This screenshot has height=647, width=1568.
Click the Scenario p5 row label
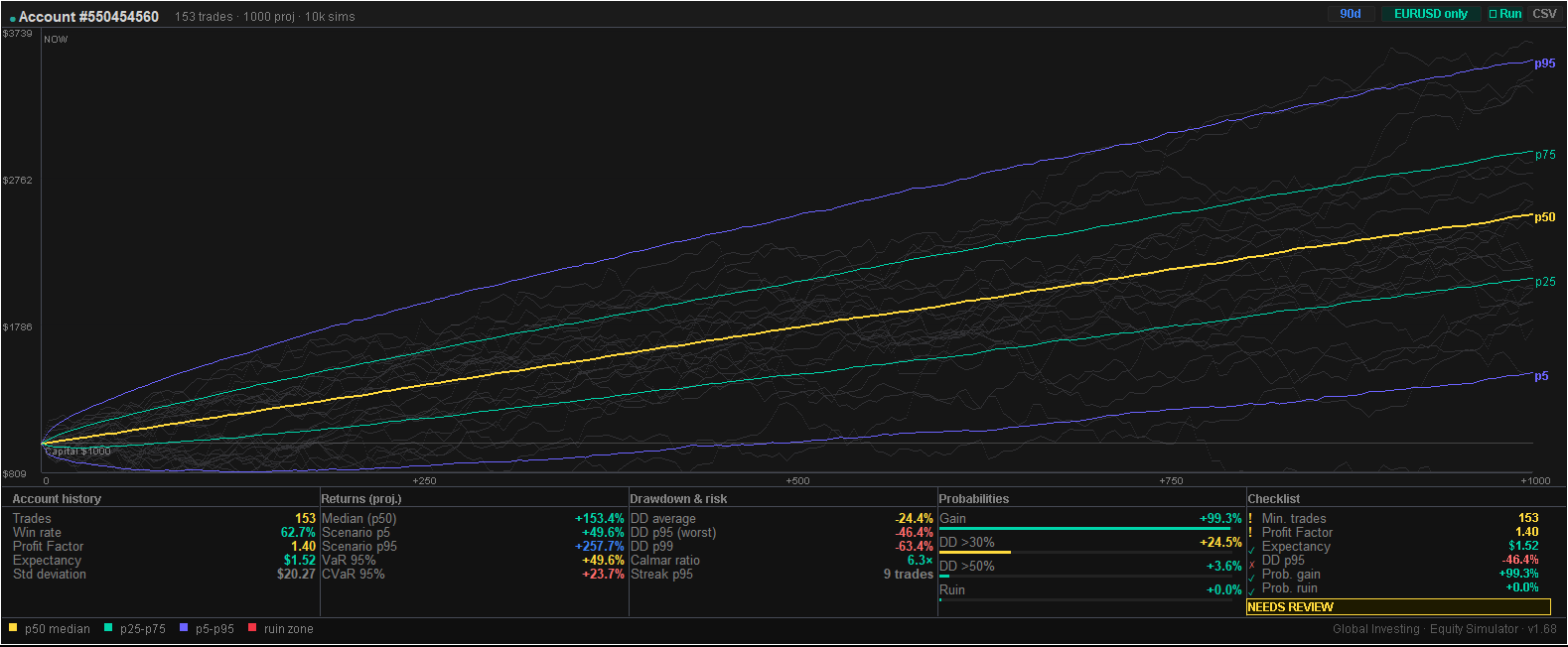(356, 533)
